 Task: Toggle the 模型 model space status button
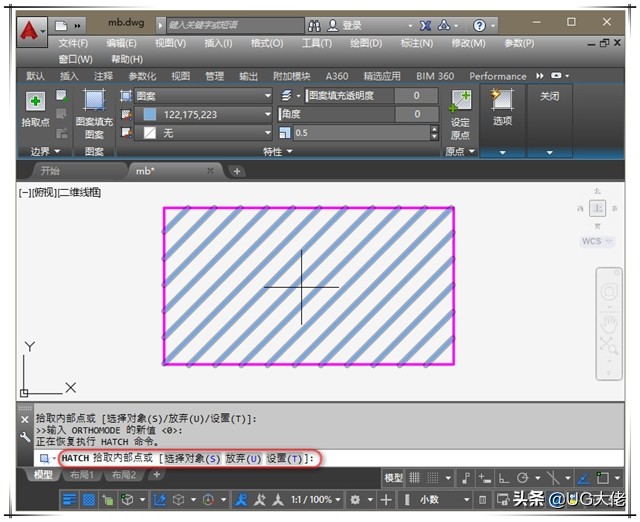tap(394, 479)
